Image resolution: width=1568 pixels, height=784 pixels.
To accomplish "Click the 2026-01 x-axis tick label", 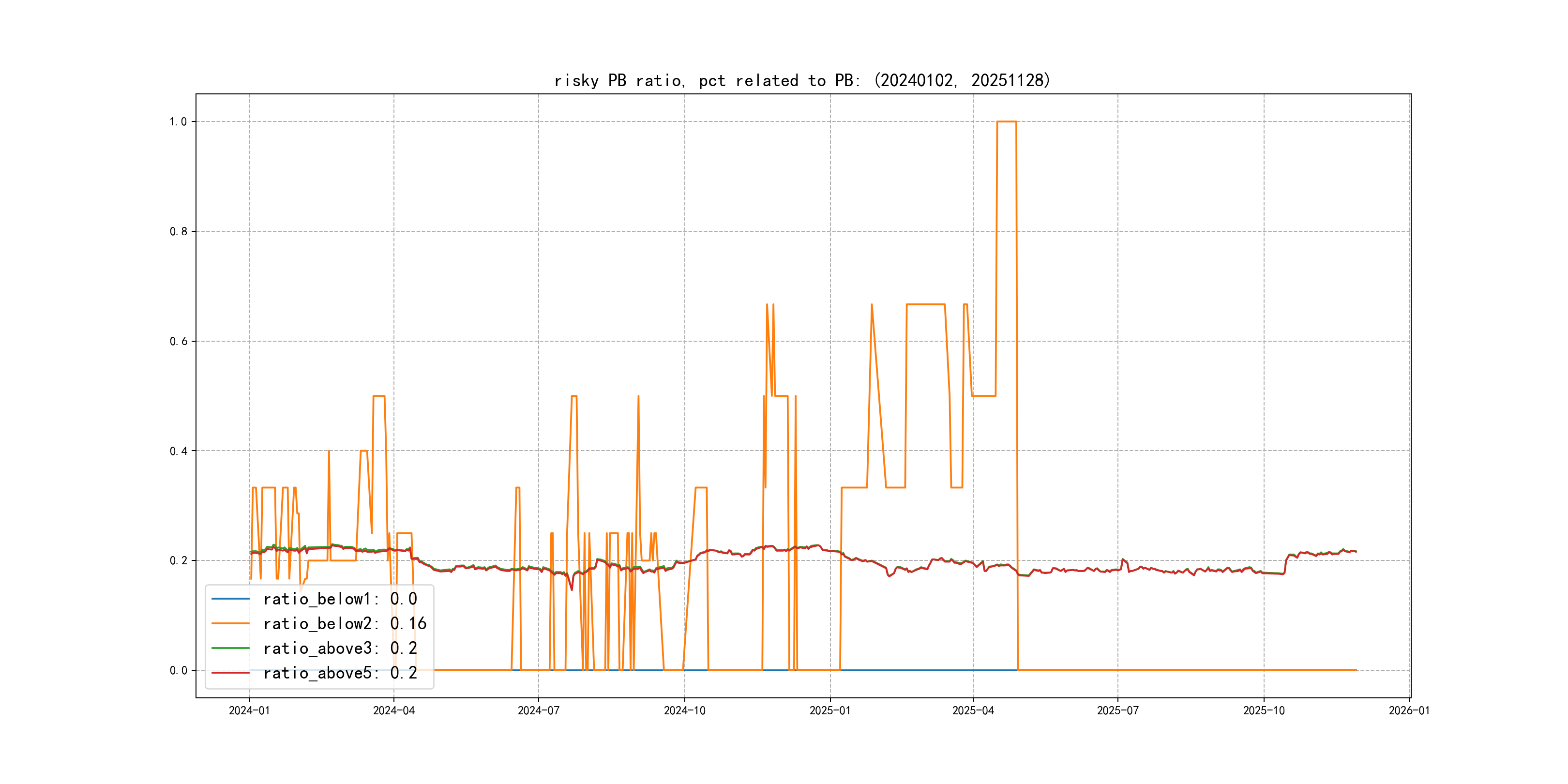I will (1409, 711).
